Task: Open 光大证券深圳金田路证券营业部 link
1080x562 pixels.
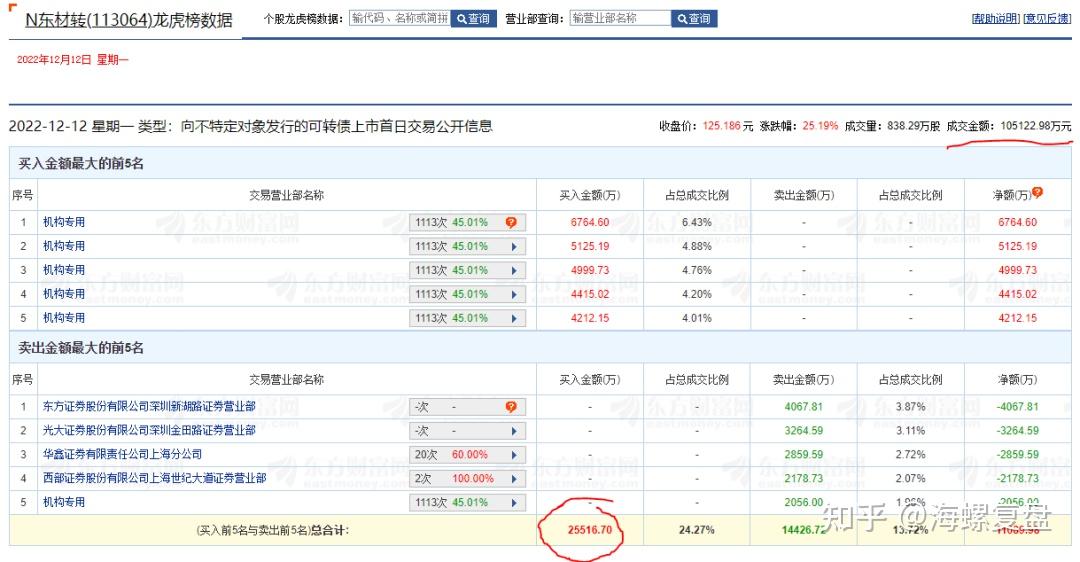Action: [x=149, y=430]
